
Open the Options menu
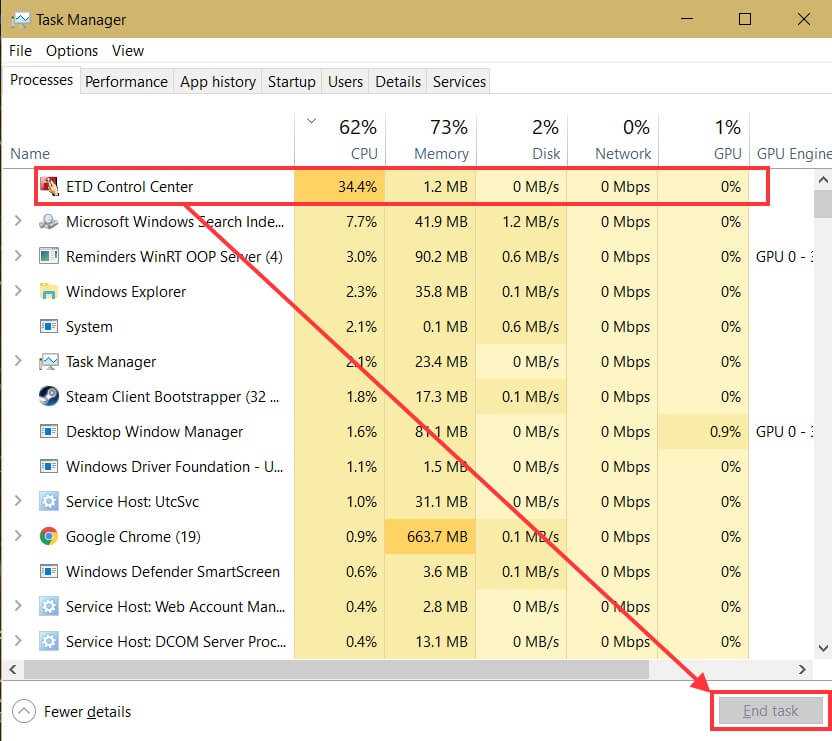(x=72, y=50)
